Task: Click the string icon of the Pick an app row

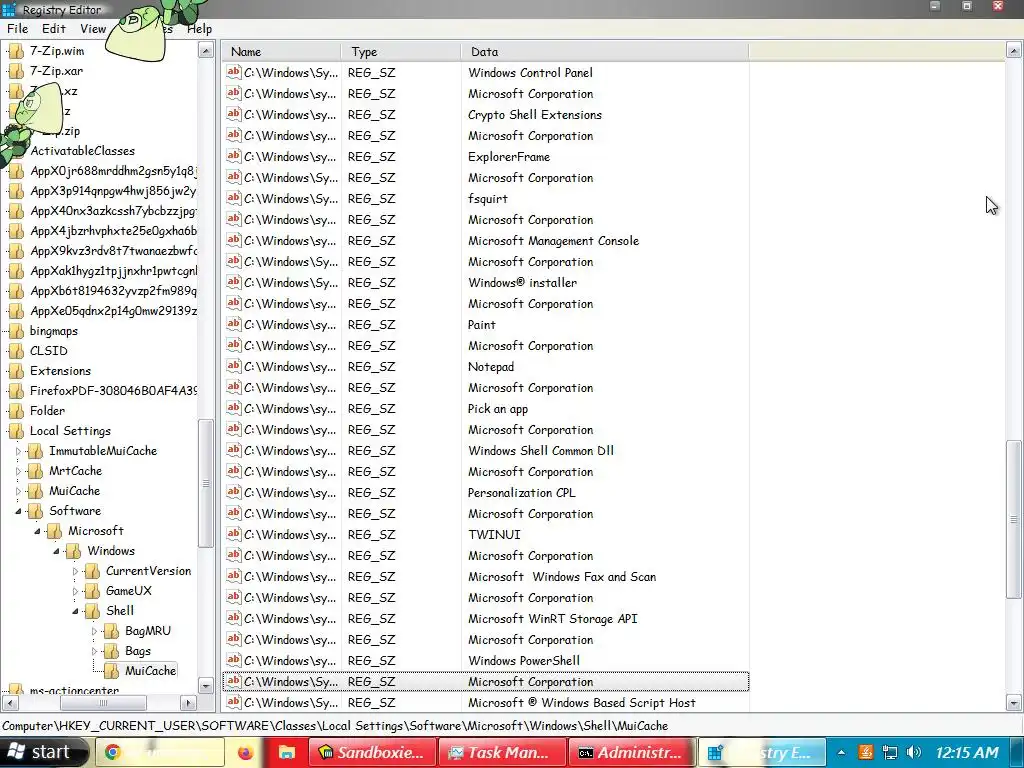Action: 233,408
